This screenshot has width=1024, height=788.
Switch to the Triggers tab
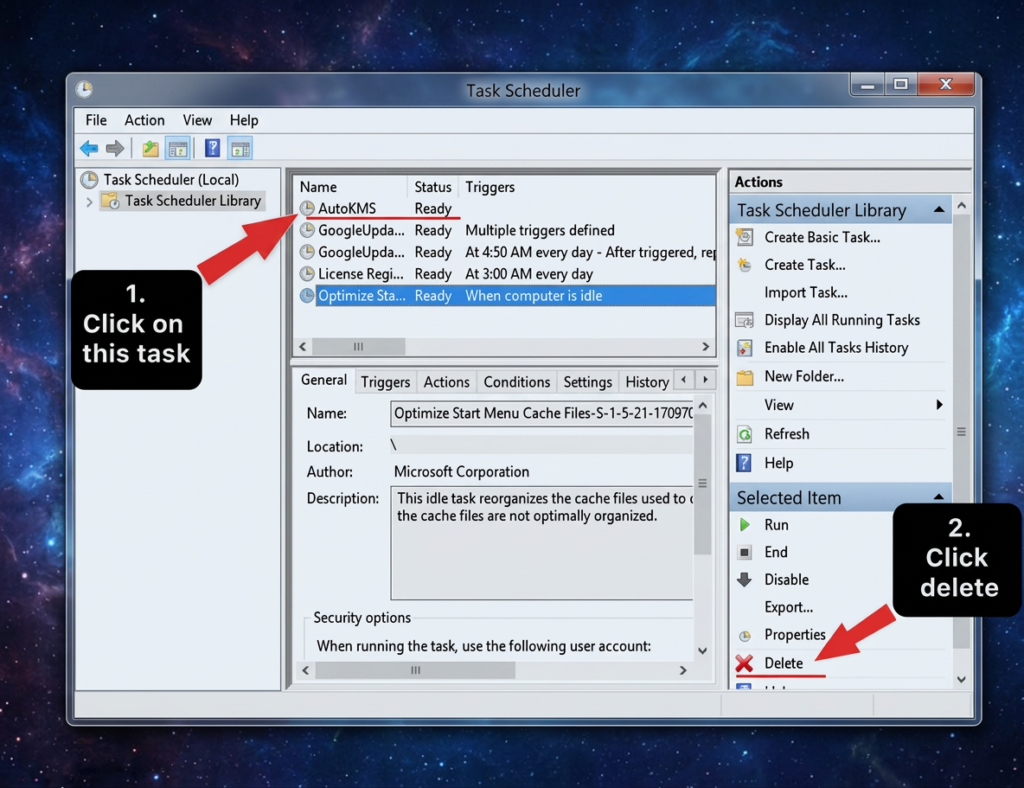(385, 382)
